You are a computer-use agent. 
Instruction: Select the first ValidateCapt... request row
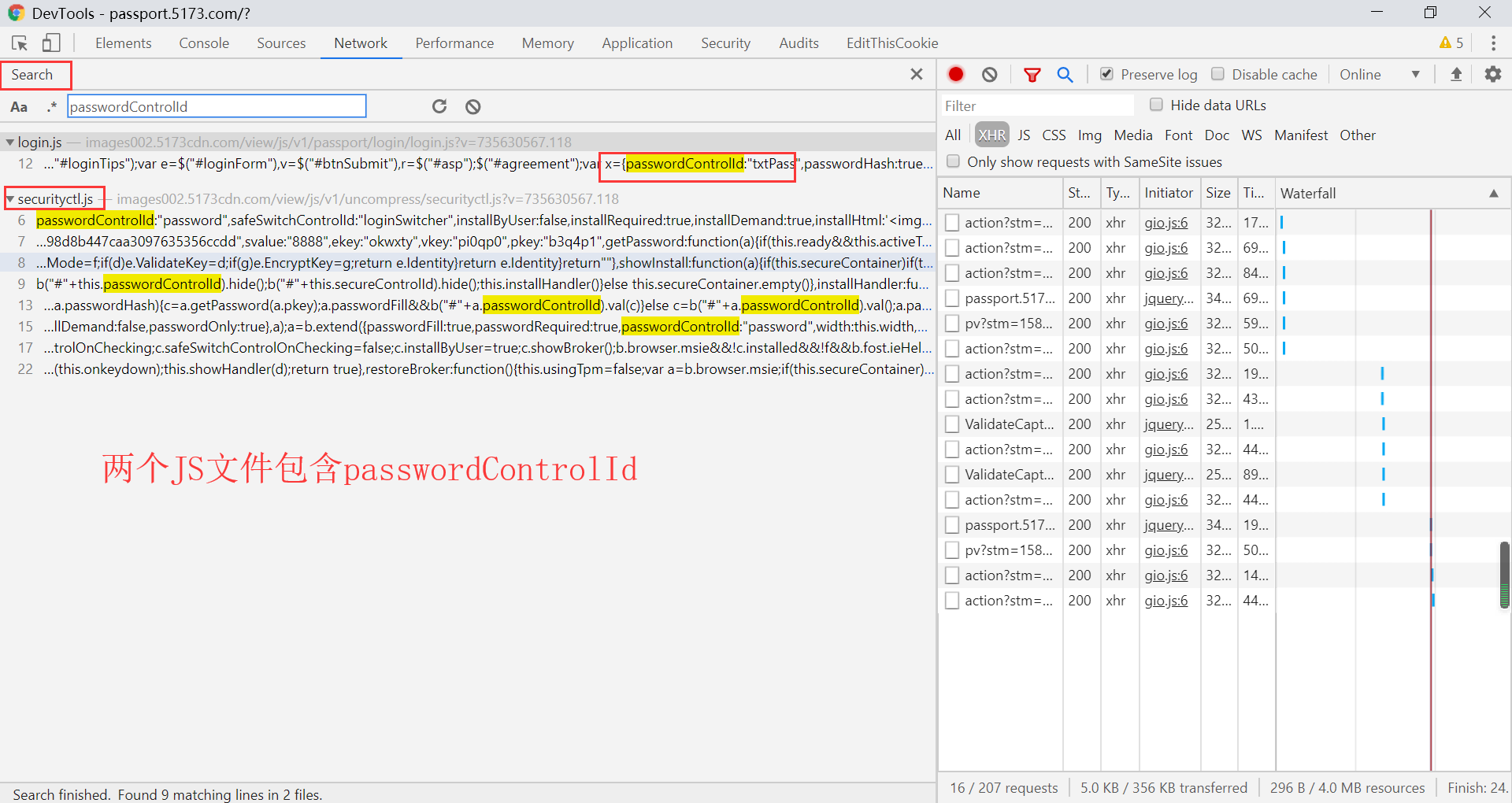(1225, 424)
